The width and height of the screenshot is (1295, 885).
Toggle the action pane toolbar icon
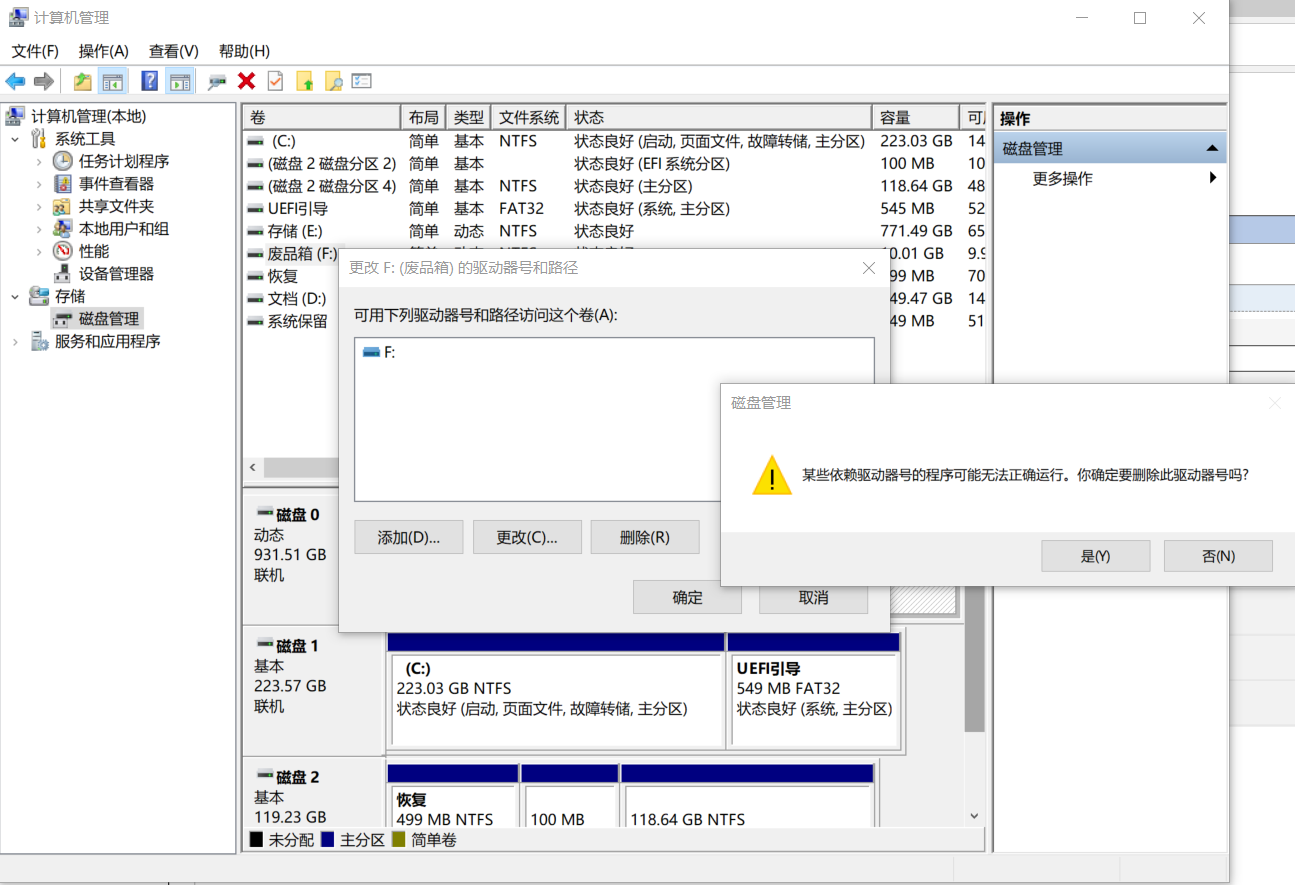point(181,81)
